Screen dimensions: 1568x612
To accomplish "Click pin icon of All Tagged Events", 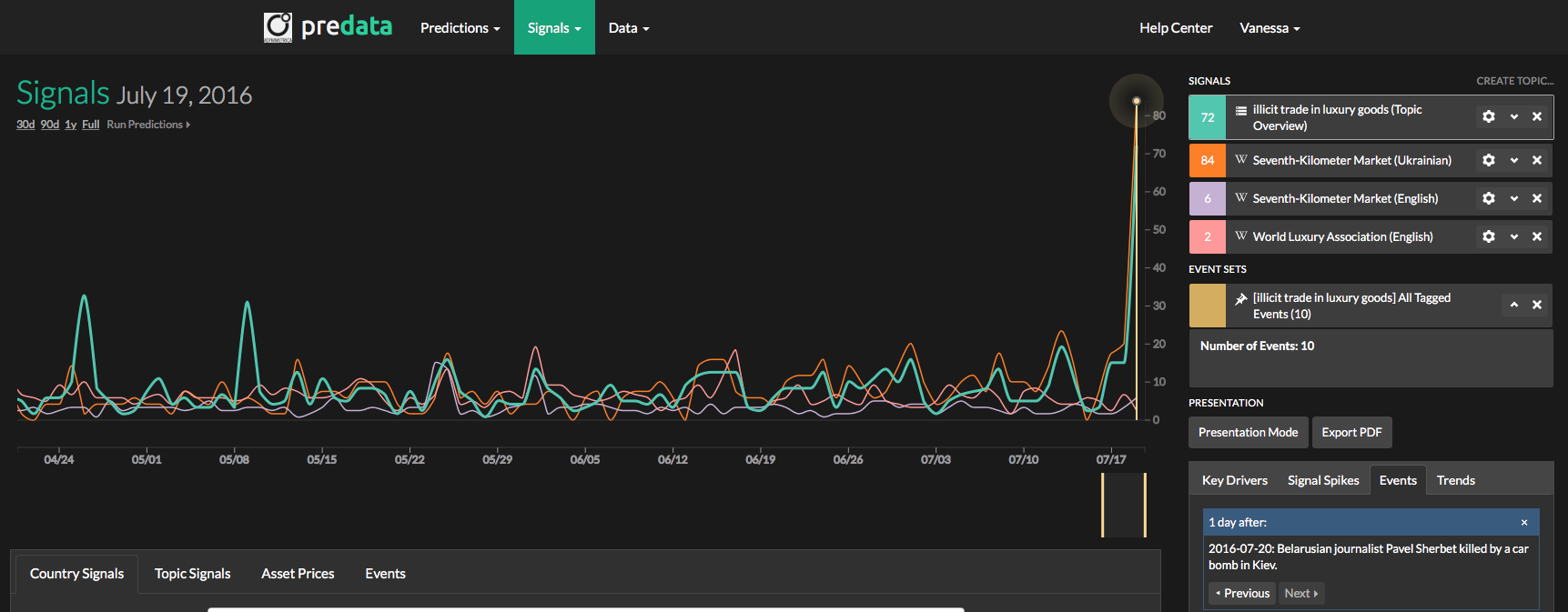I will pos(1241,298).
